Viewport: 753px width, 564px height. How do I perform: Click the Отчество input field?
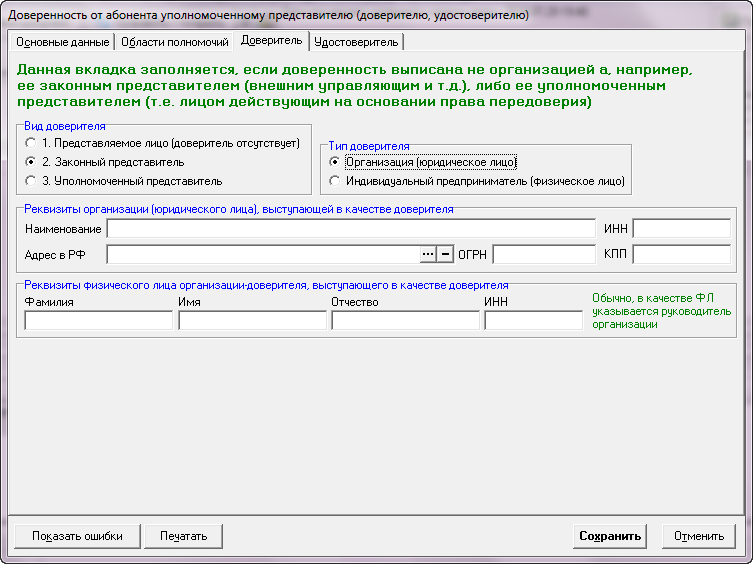pyautogui.click(x=405, y=320)
